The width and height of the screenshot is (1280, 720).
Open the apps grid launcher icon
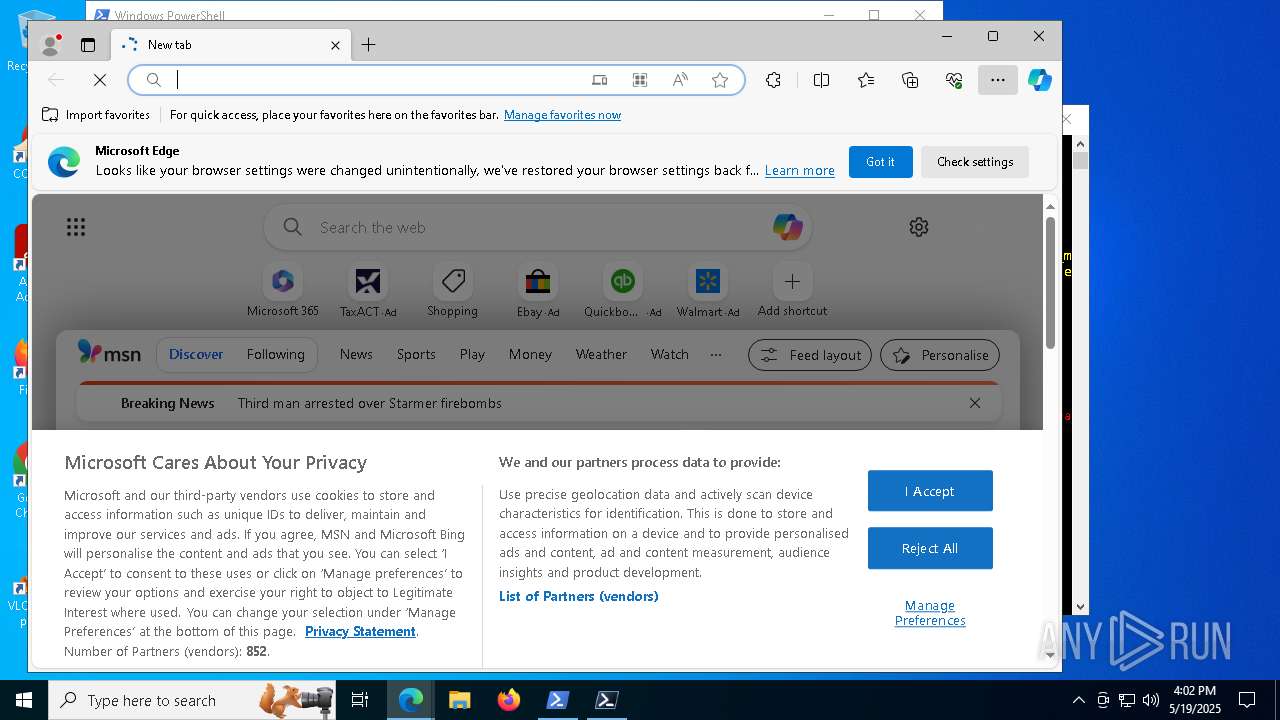click(76, 228)
